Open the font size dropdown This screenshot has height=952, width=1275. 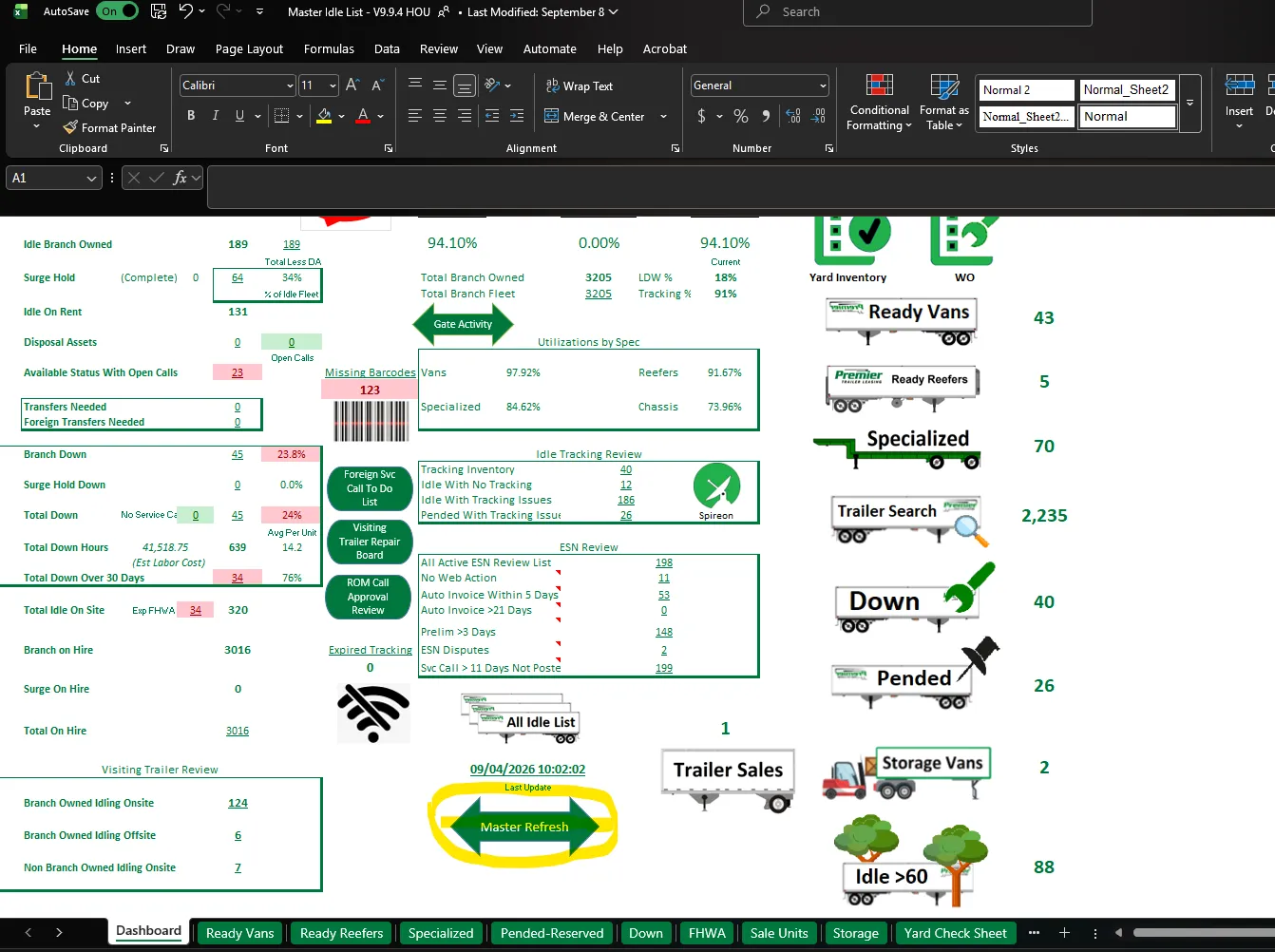(333, 86)
